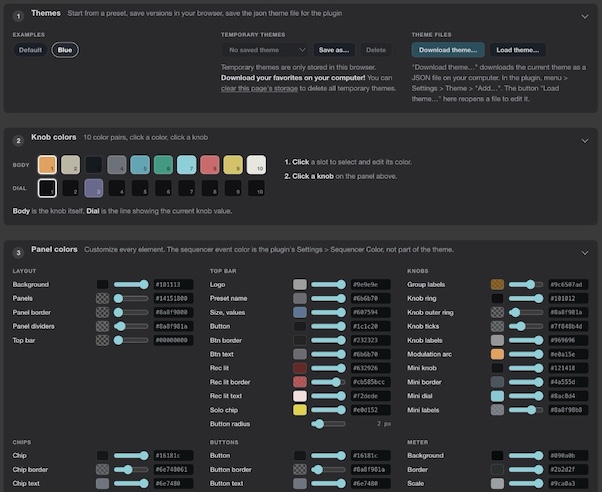
Task: Edit the Meter Border hex field #2b2d2f
Action: click(x=568, y=469)
